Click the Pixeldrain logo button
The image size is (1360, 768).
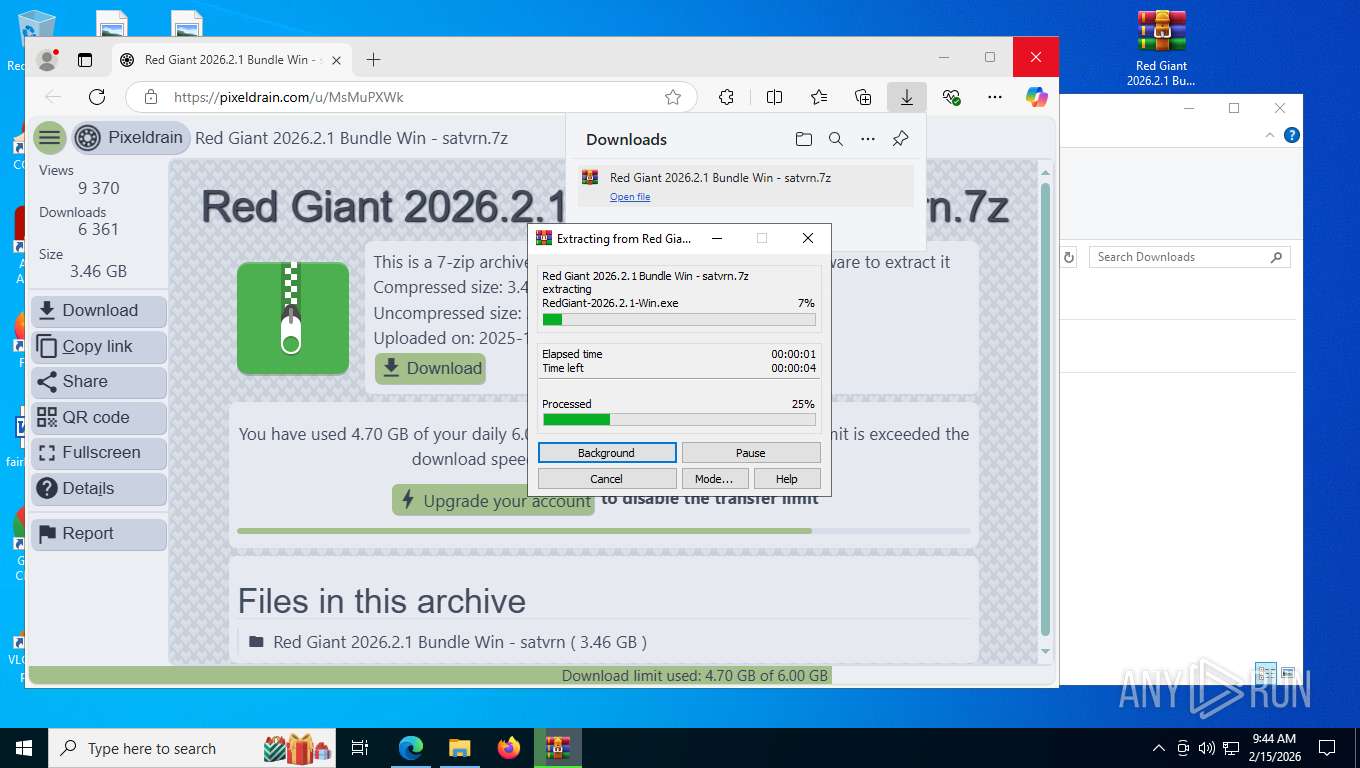coord(130,138)
